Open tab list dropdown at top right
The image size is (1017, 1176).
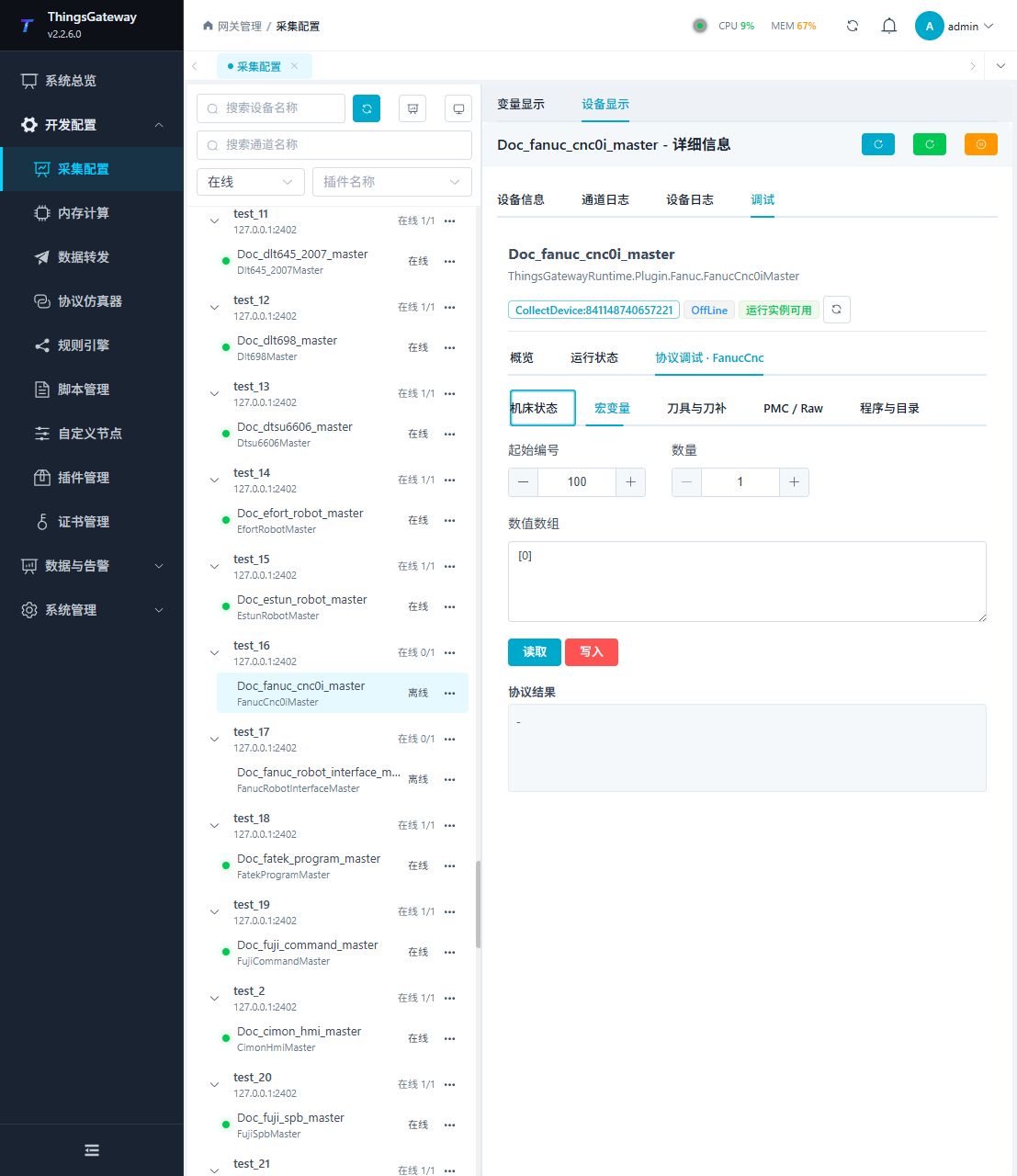tap(1000, 66)
